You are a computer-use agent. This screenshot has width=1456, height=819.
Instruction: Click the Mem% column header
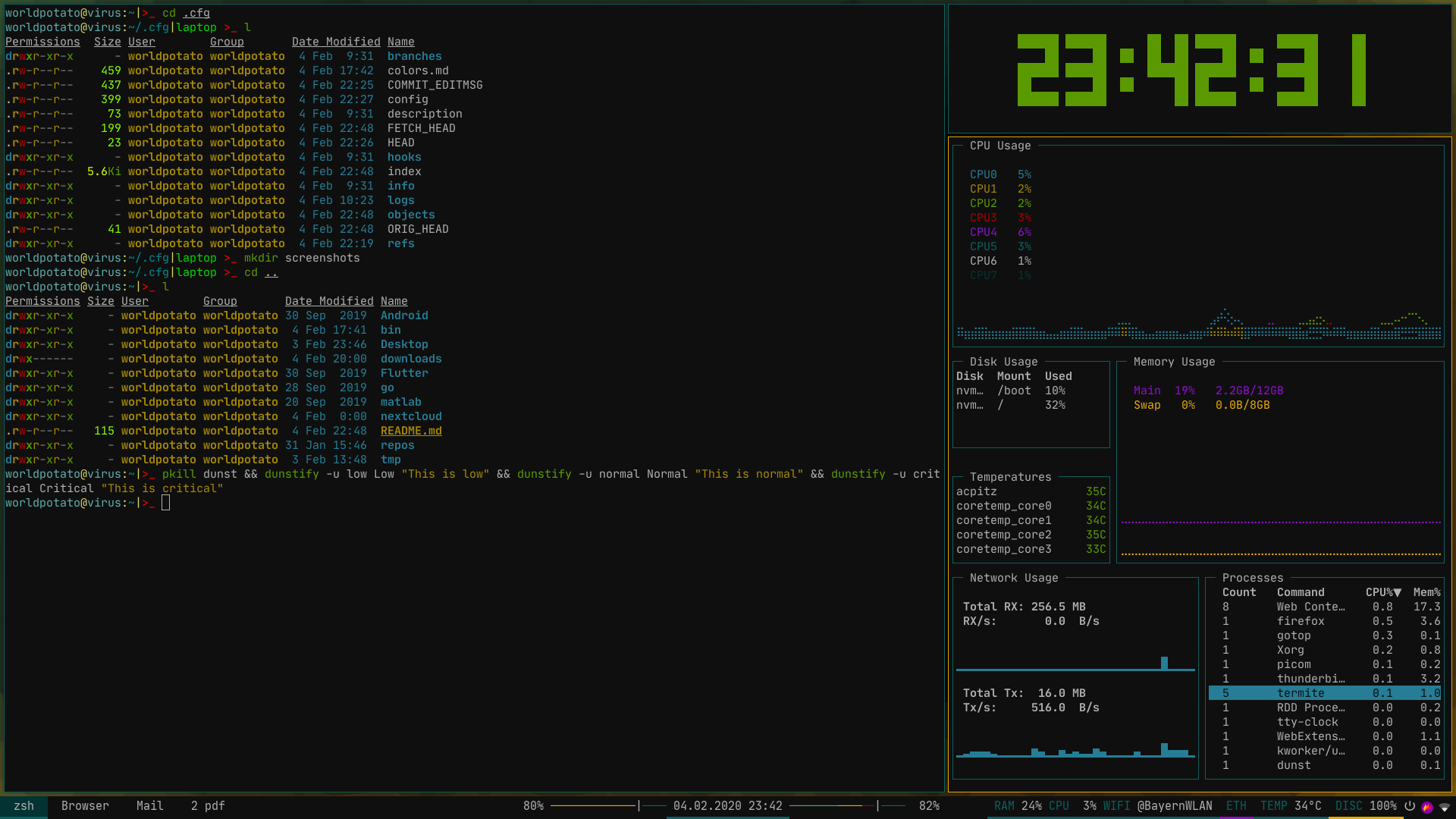[x=1426, y=592]
